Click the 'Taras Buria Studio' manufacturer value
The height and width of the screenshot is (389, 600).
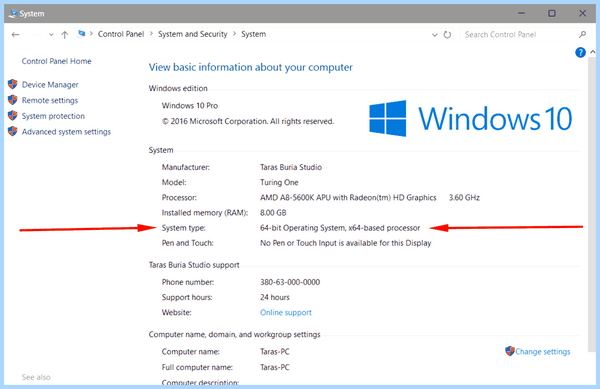click(291, 167)
